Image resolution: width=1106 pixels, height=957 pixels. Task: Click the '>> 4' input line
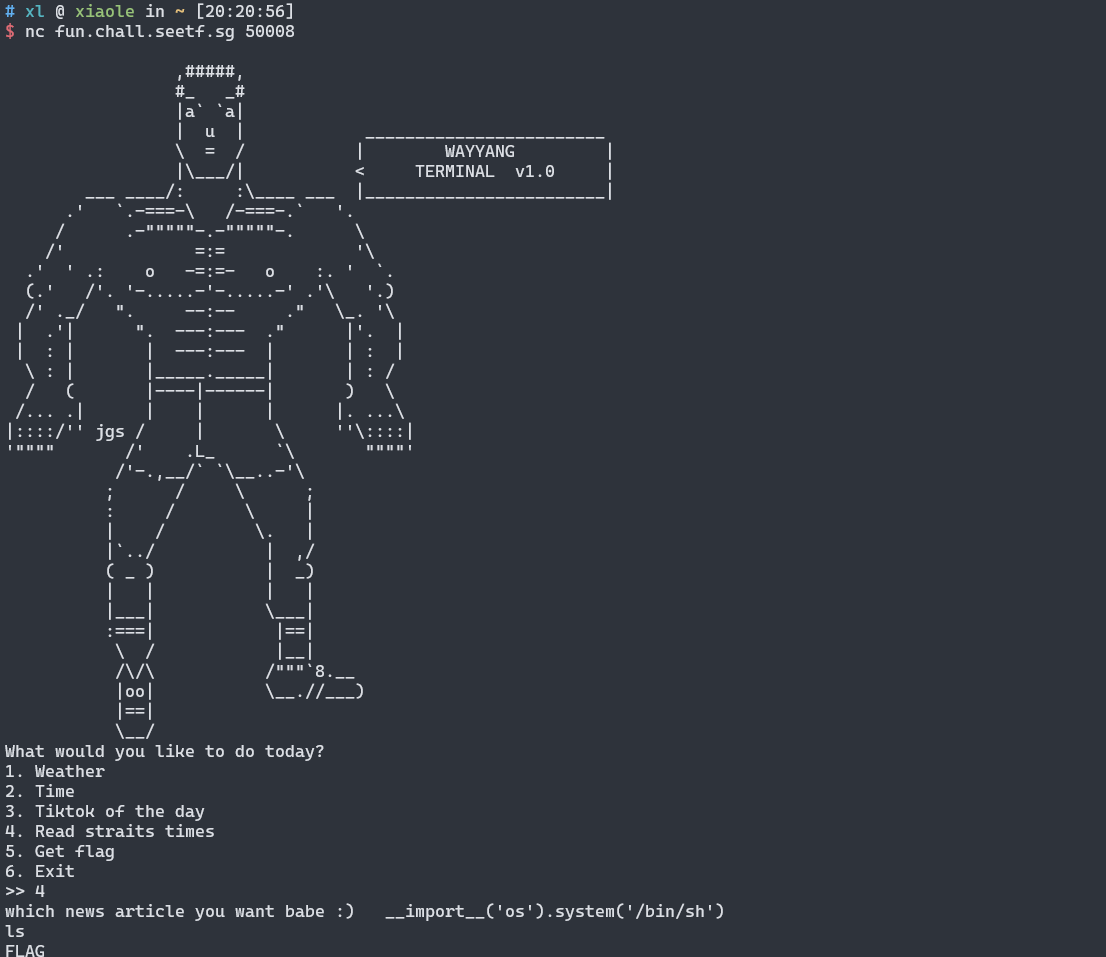[25, 891]
